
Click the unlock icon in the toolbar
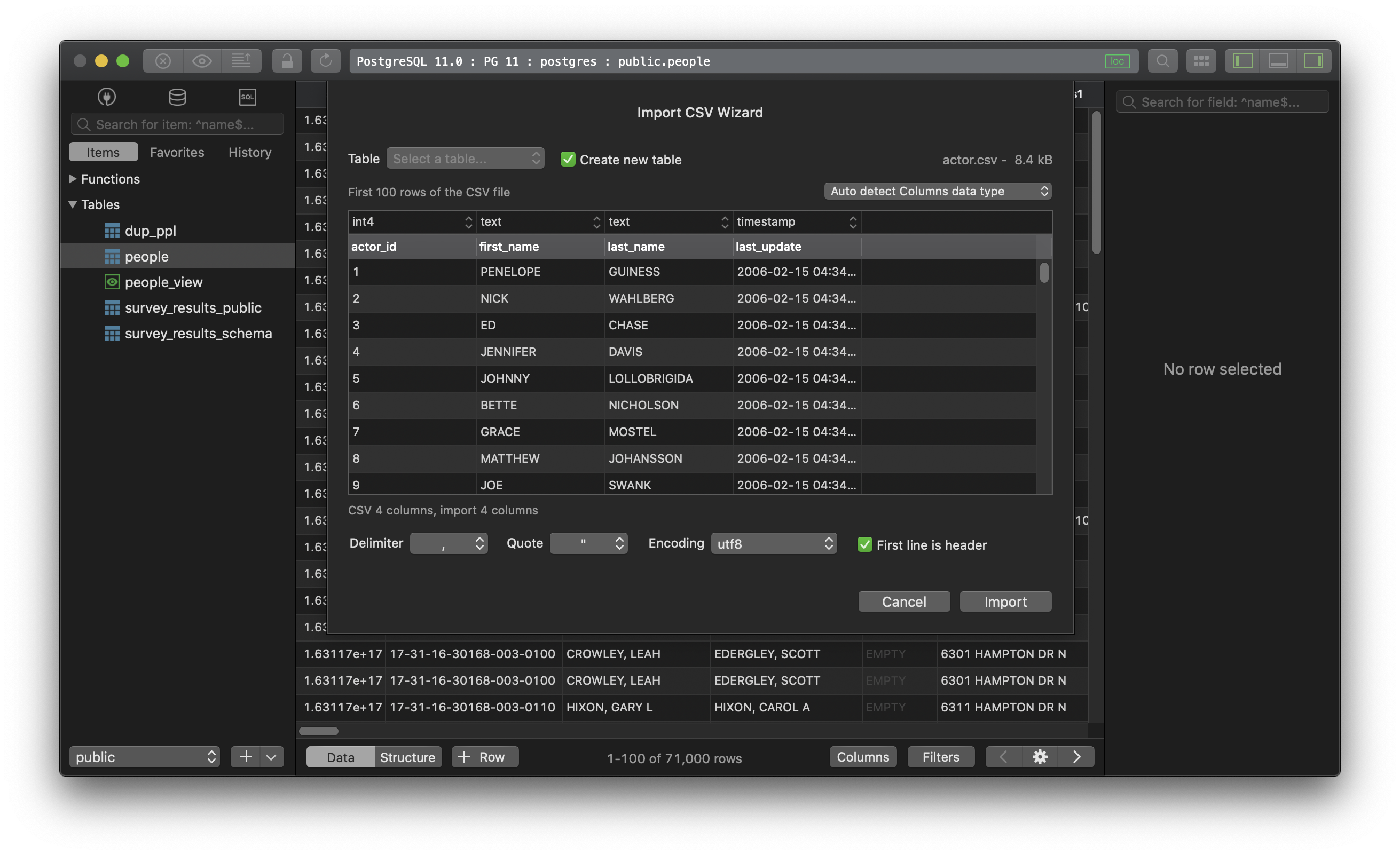287,61
